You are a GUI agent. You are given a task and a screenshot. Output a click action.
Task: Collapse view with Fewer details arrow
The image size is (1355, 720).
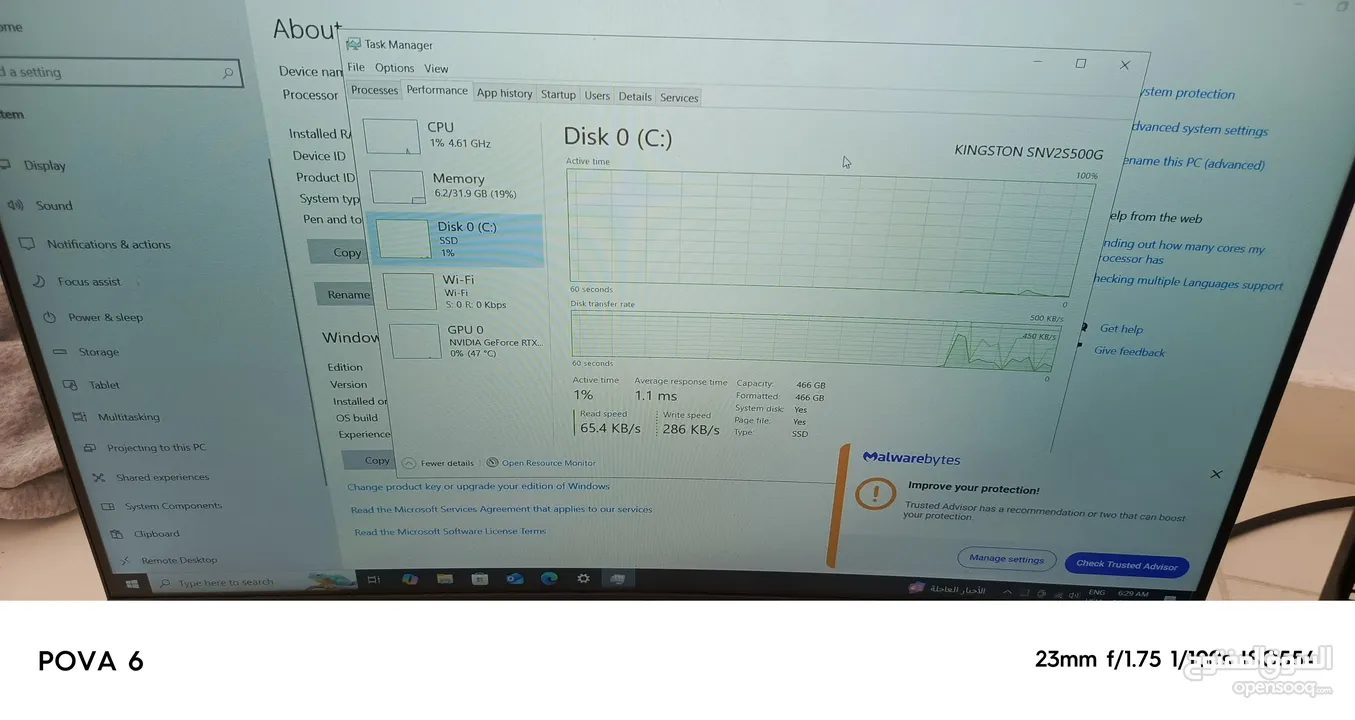coord(408,463)
